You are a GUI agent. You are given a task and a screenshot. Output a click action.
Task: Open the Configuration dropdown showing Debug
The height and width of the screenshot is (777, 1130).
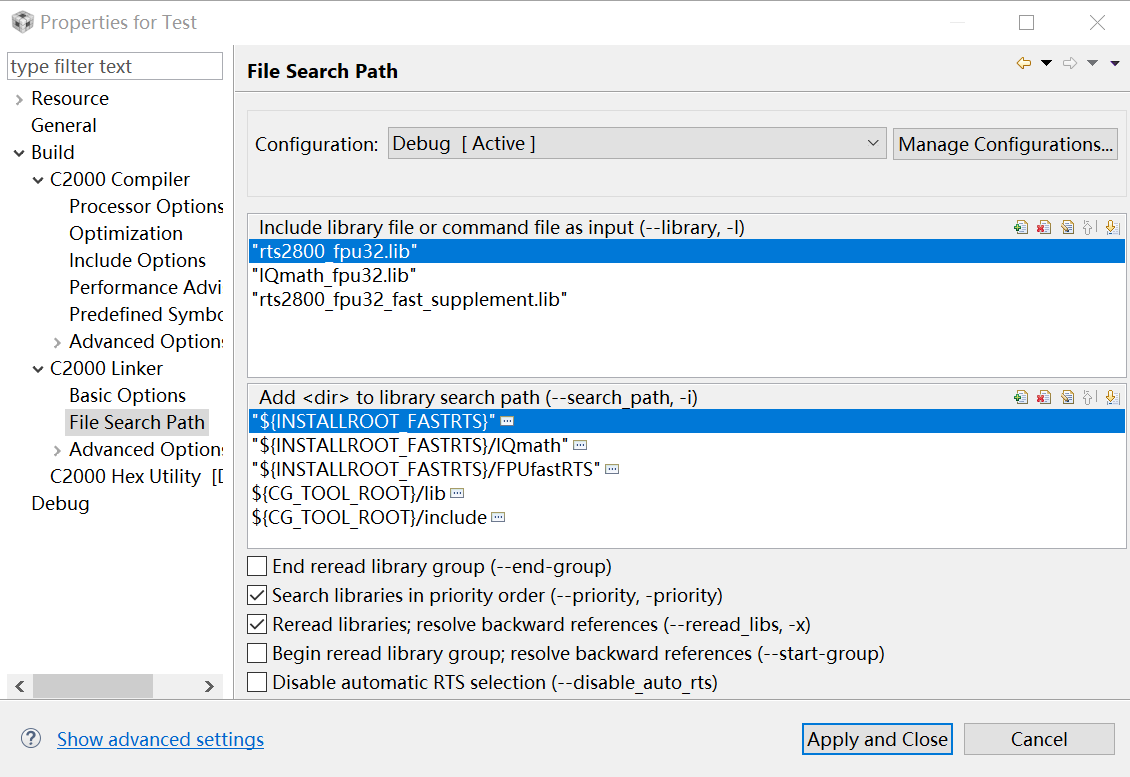(x=637, y=144)
